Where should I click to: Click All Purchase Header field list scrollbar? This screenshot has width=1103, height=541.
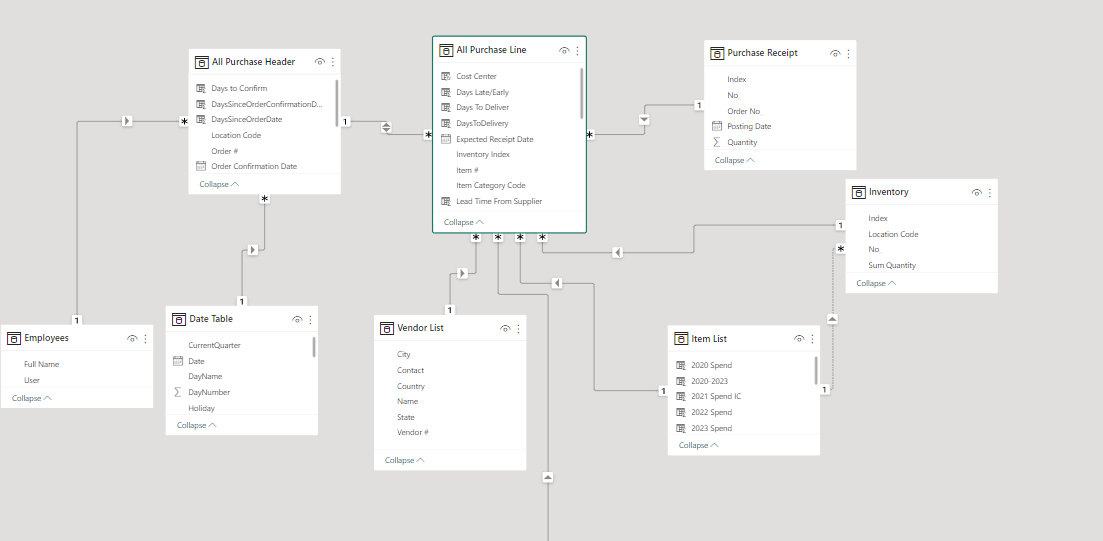(337, 103)
